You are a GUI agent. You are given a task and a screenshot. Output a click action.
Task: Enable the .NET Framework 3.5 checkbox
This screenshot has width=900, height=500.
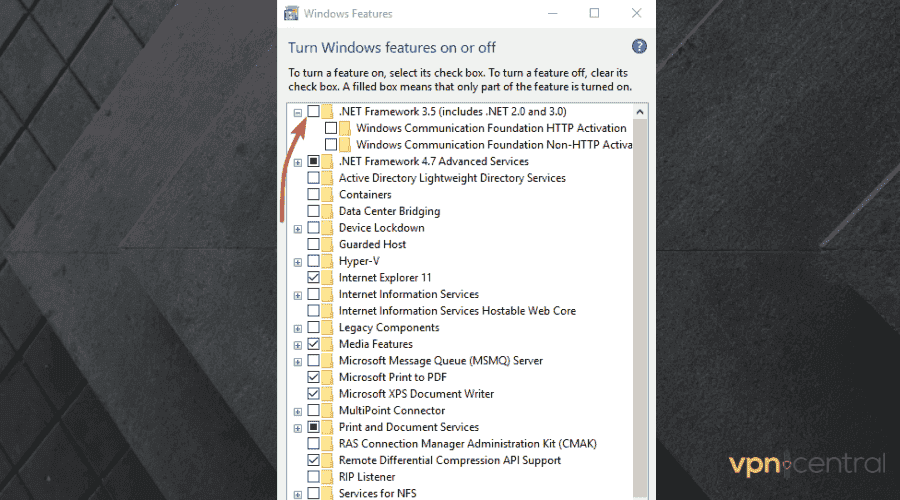(313, 111)
